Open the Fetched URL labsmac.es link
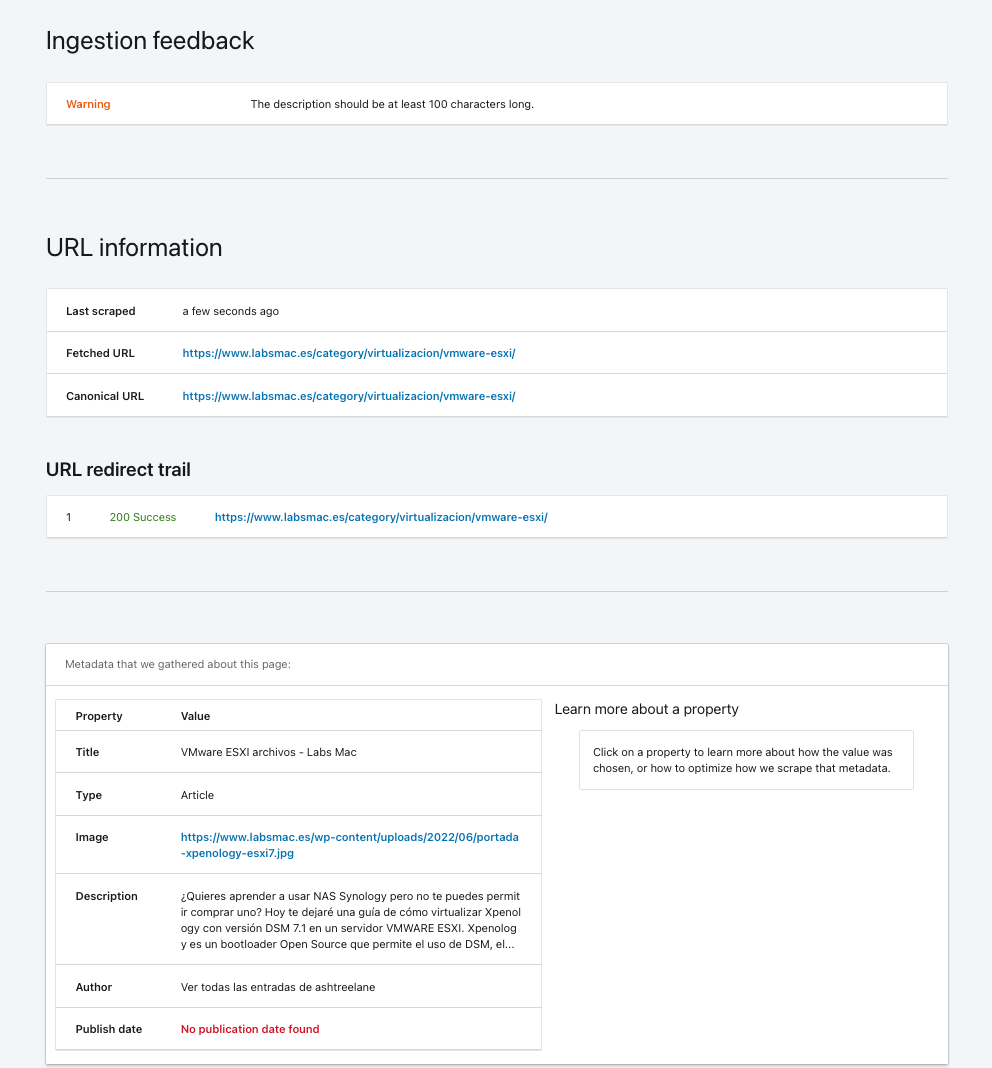This screenshot has height=1068, width=992. [348, 353]
